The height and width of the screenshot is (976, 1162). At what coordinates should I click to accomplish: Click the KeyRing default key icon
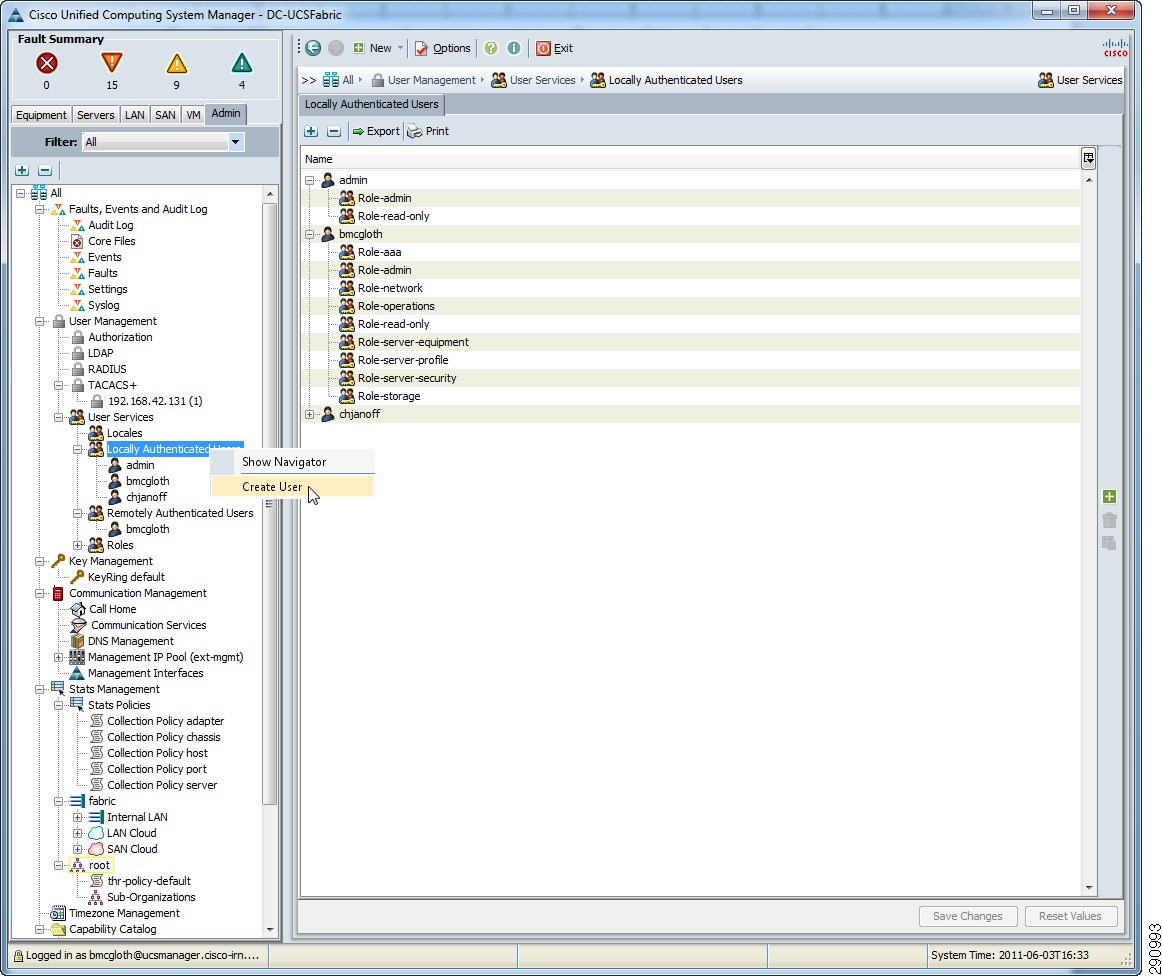(77, 577)
